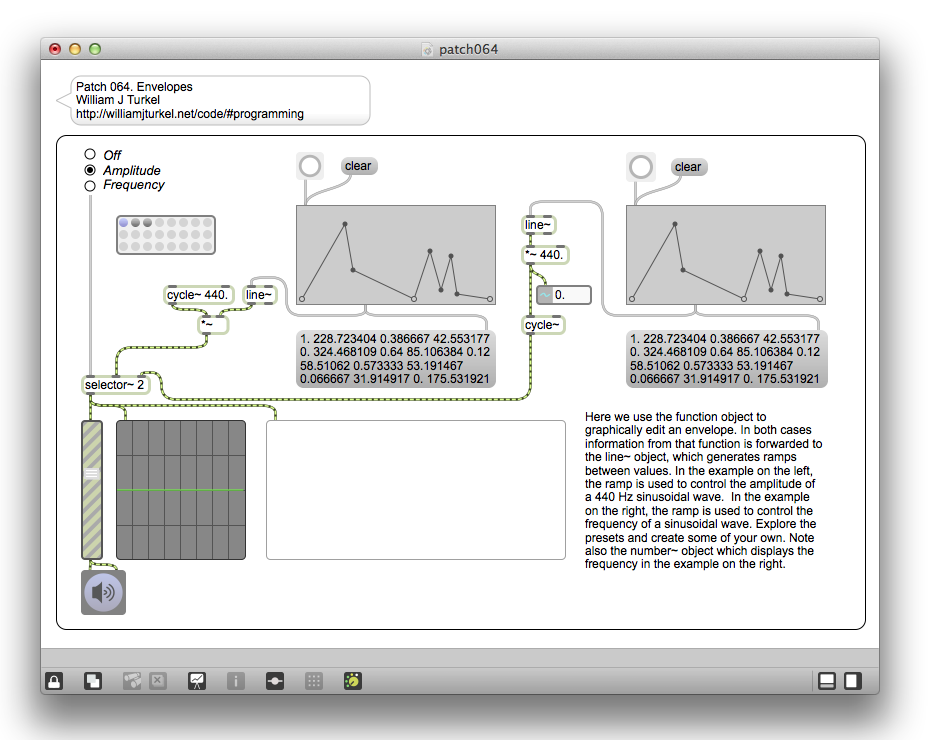
Task: Select the Frequency radio option
Action: [x=90, y=185]
